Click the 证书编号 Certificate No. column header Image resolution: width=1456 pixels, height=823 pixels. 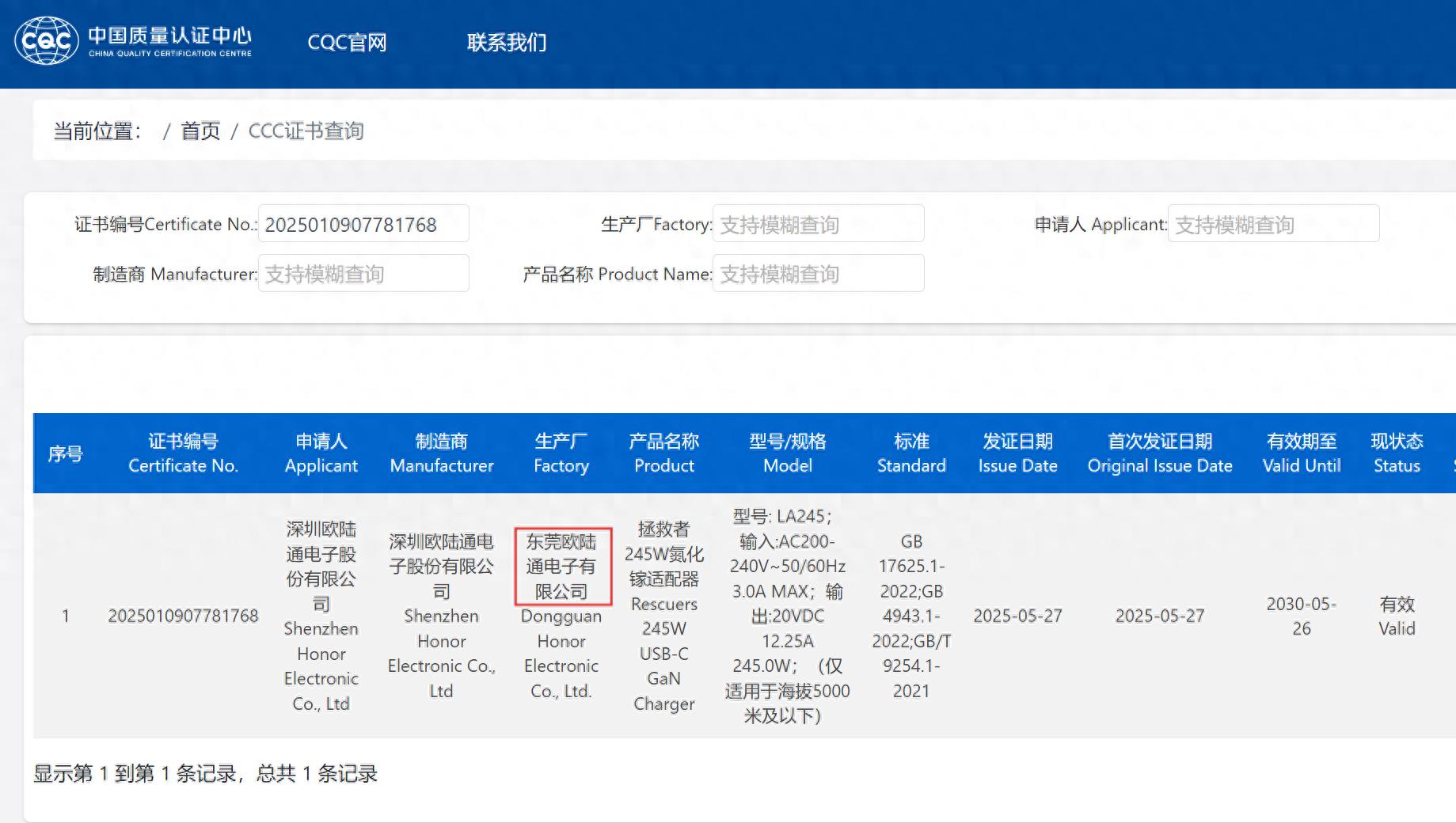coord(183,453)
